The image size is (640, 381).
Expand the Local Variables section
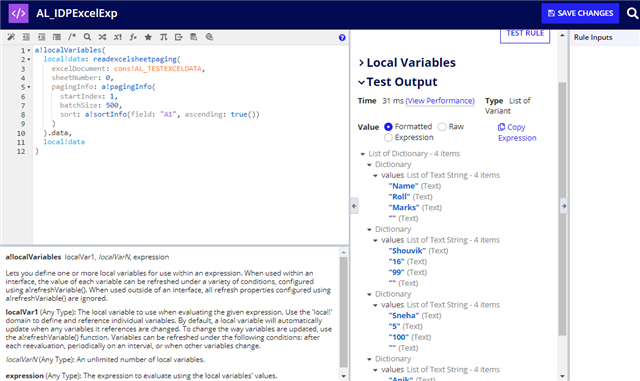pos(361,62)
